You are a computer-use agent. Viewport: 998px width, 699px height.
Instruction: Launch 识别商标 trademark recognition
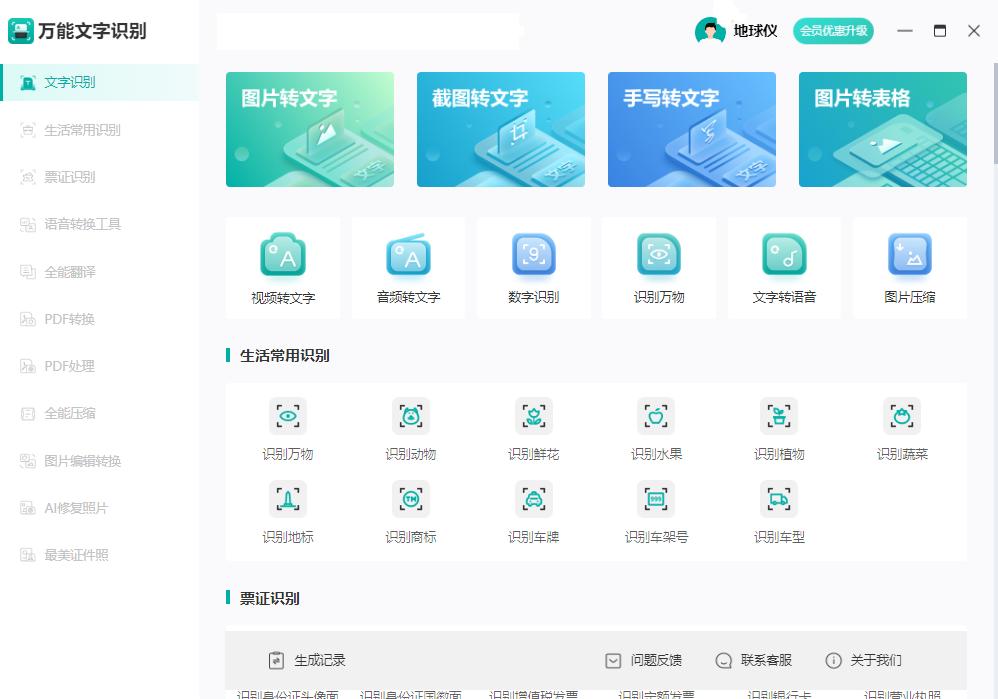coord(411,499)
